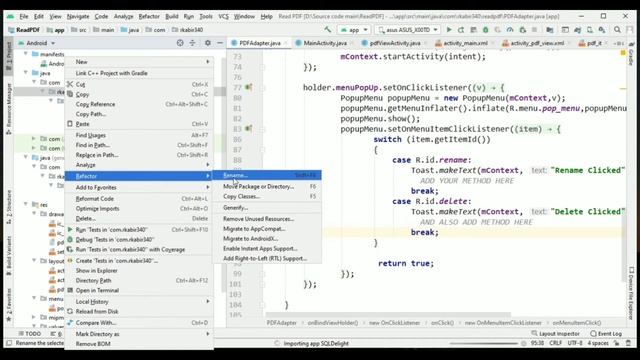Click the gutter marker on line 83

(249, 129)
